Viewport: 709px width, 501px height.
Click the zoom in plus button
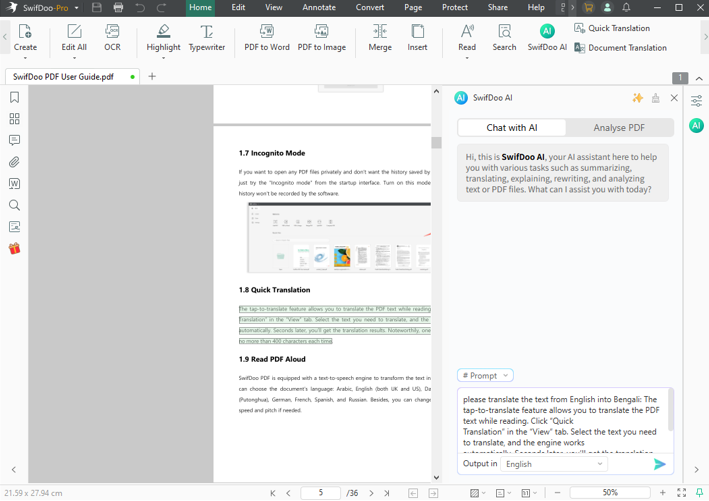click(662, 493)
